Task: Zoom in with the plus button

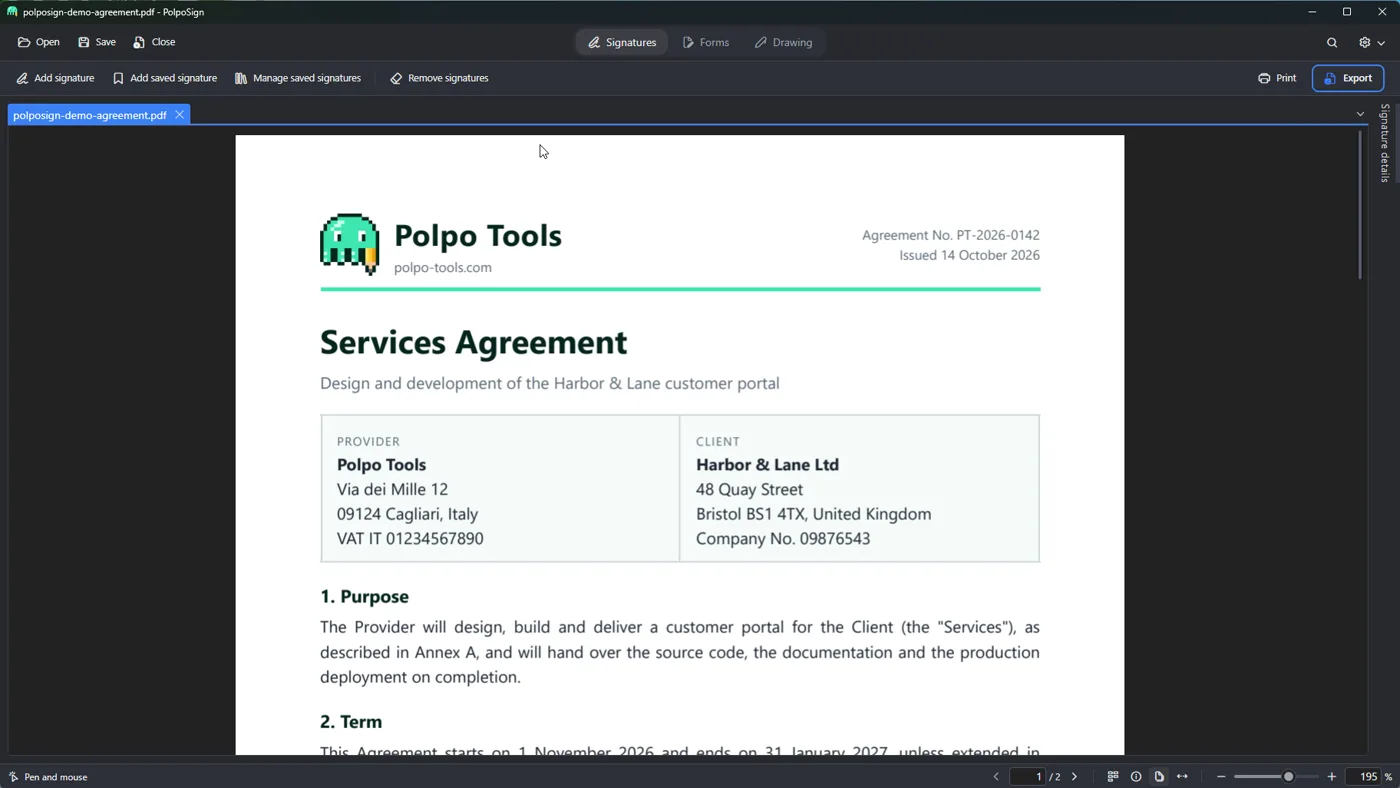Action: point(1332,777)
